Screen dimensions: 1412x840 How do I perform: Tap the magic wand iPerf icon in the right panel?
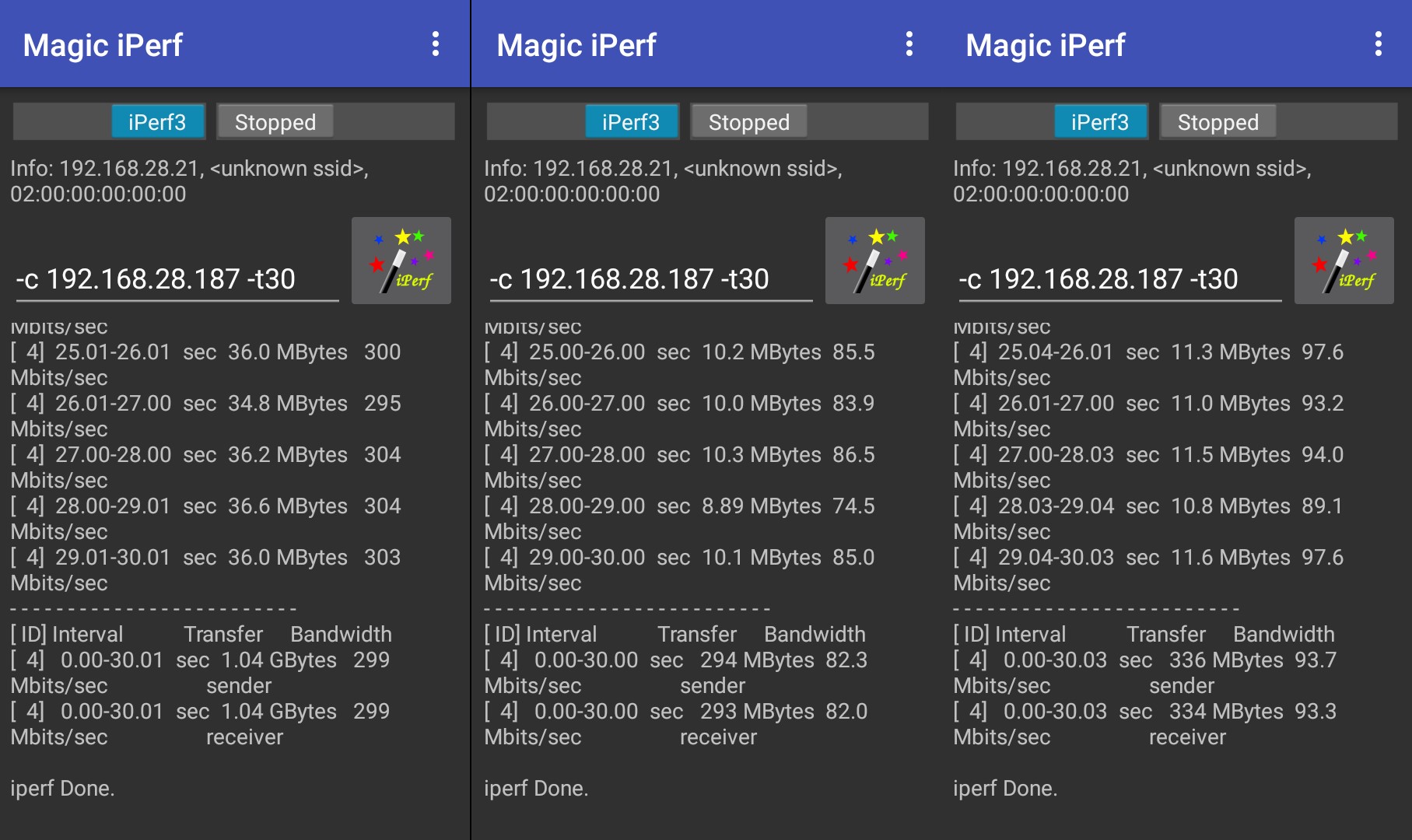(1344, 261)
